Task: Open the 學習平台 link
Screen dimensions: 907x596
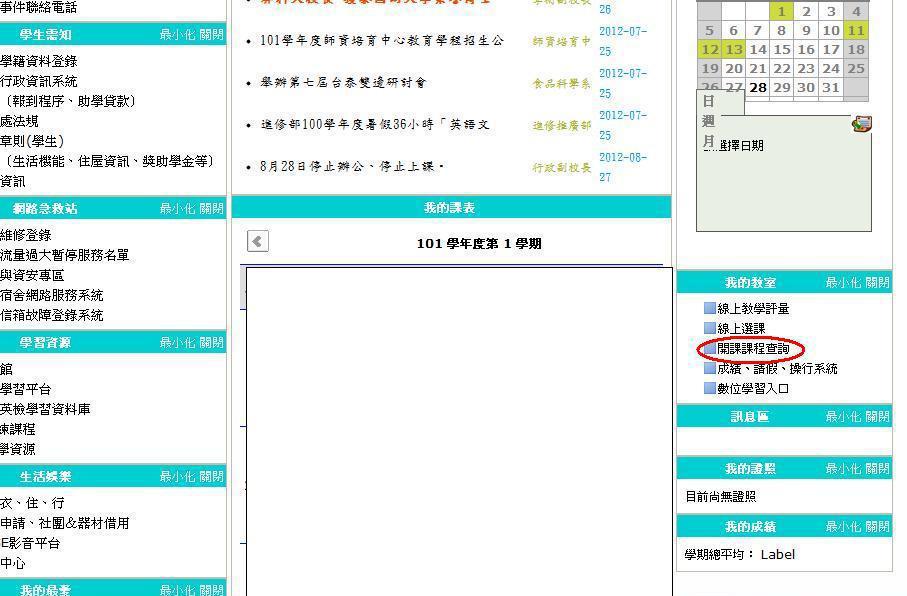Action: click(26, 389)
